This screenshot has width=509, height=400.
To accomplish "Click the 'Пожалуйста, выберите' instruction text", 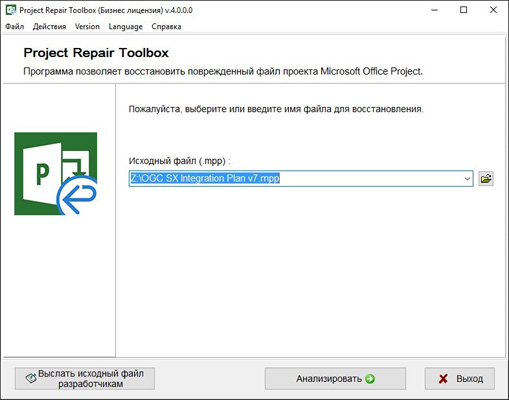I will [x=276, y=109].
